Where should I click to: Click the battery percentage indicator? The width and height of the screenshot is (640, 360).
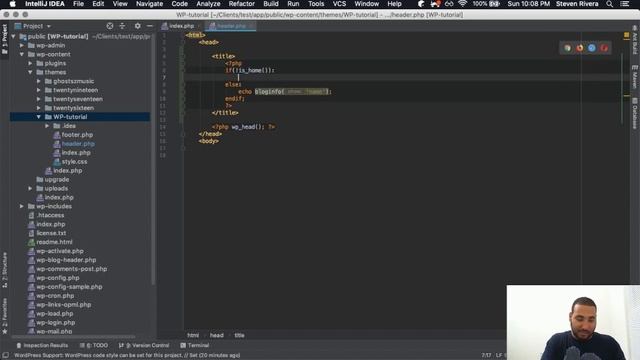[x=480, y=4]
